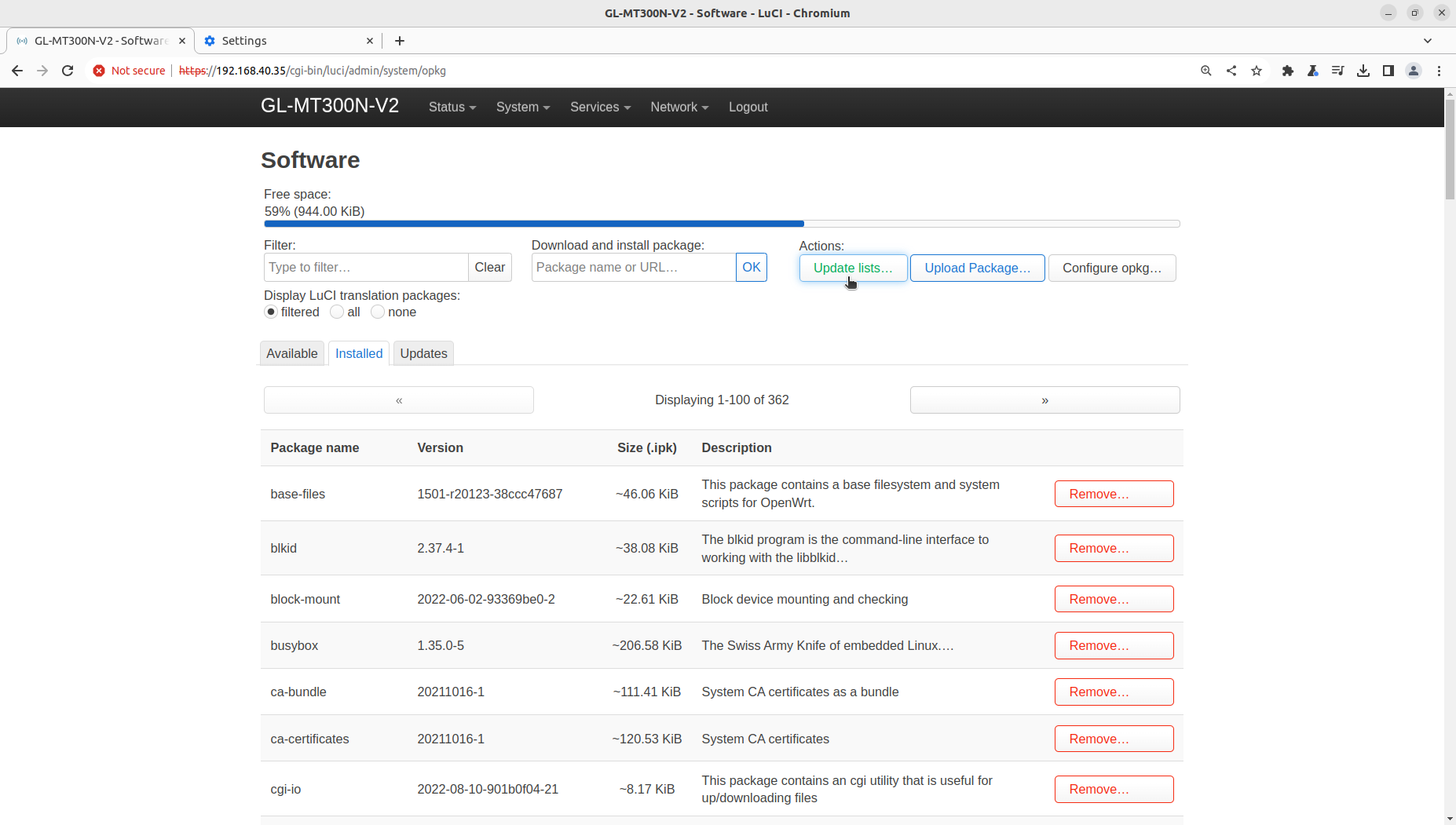The height and width of the screenshot is (825, 1456).
Task: Open Chromium three-dot menu
Action: tap(1439, 71)
